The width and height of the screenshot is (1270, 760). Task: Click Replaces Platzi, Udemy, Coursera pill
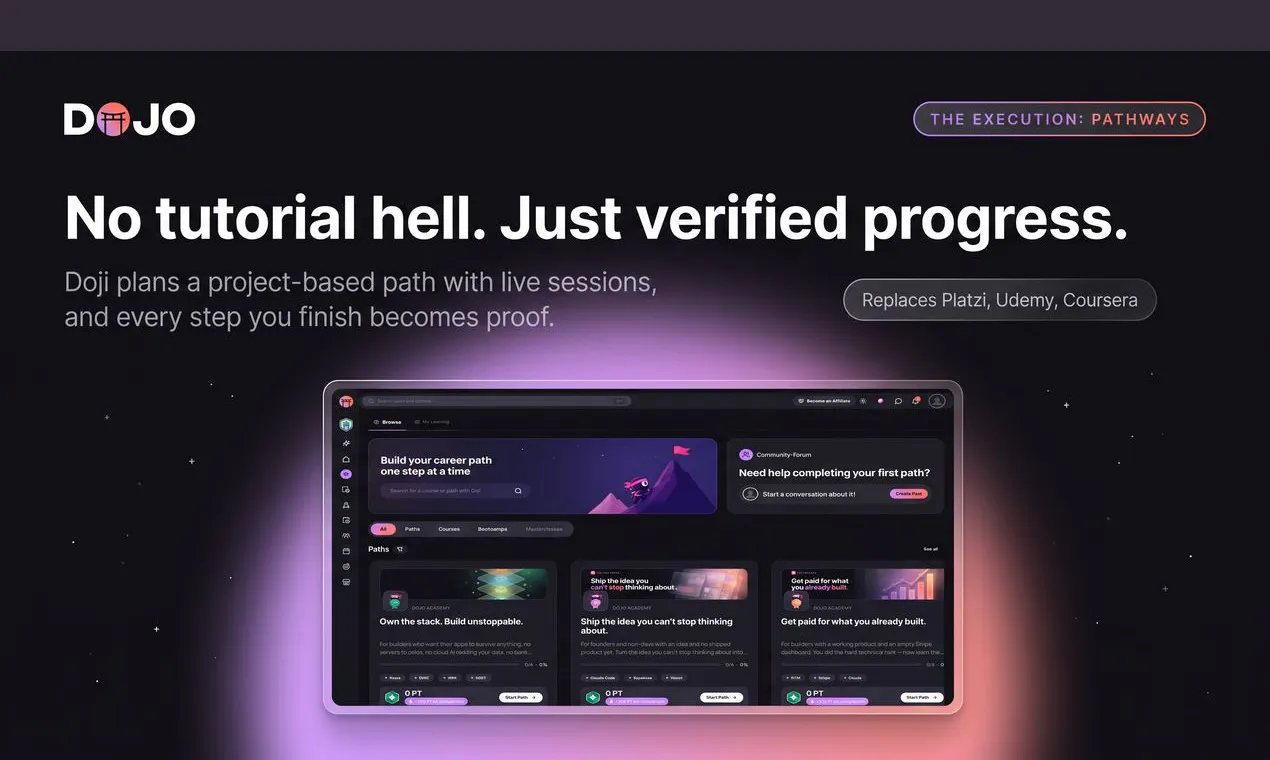point(1000,300)
